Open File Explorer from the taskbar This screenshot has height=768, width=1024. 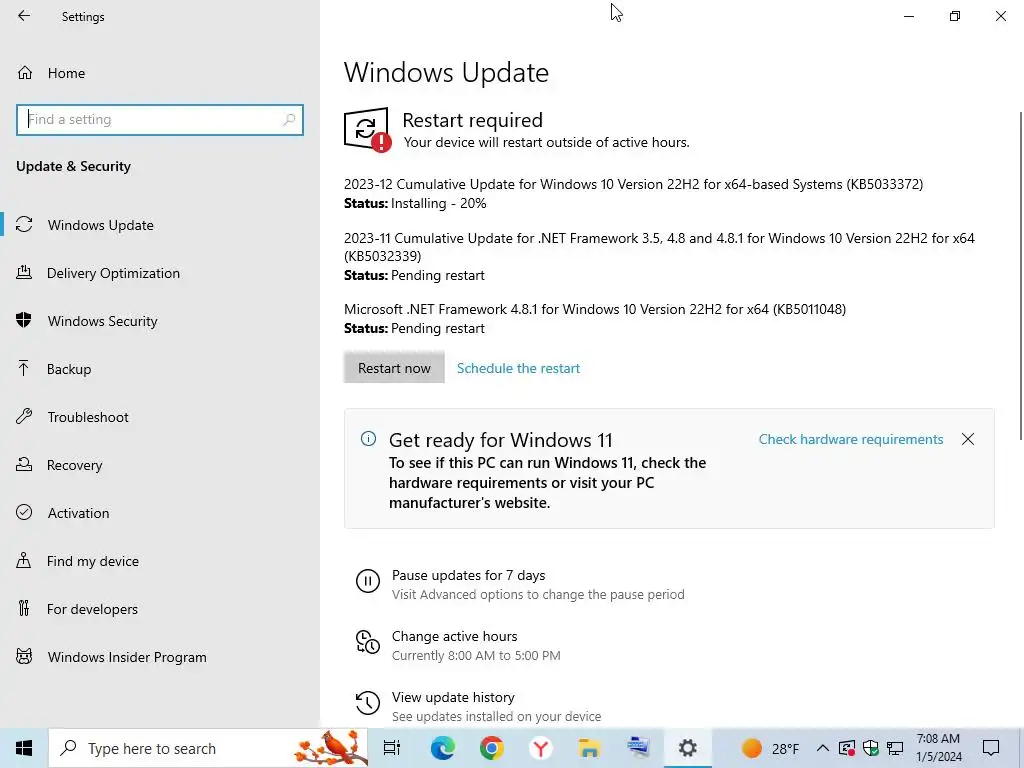click(589, 748)
